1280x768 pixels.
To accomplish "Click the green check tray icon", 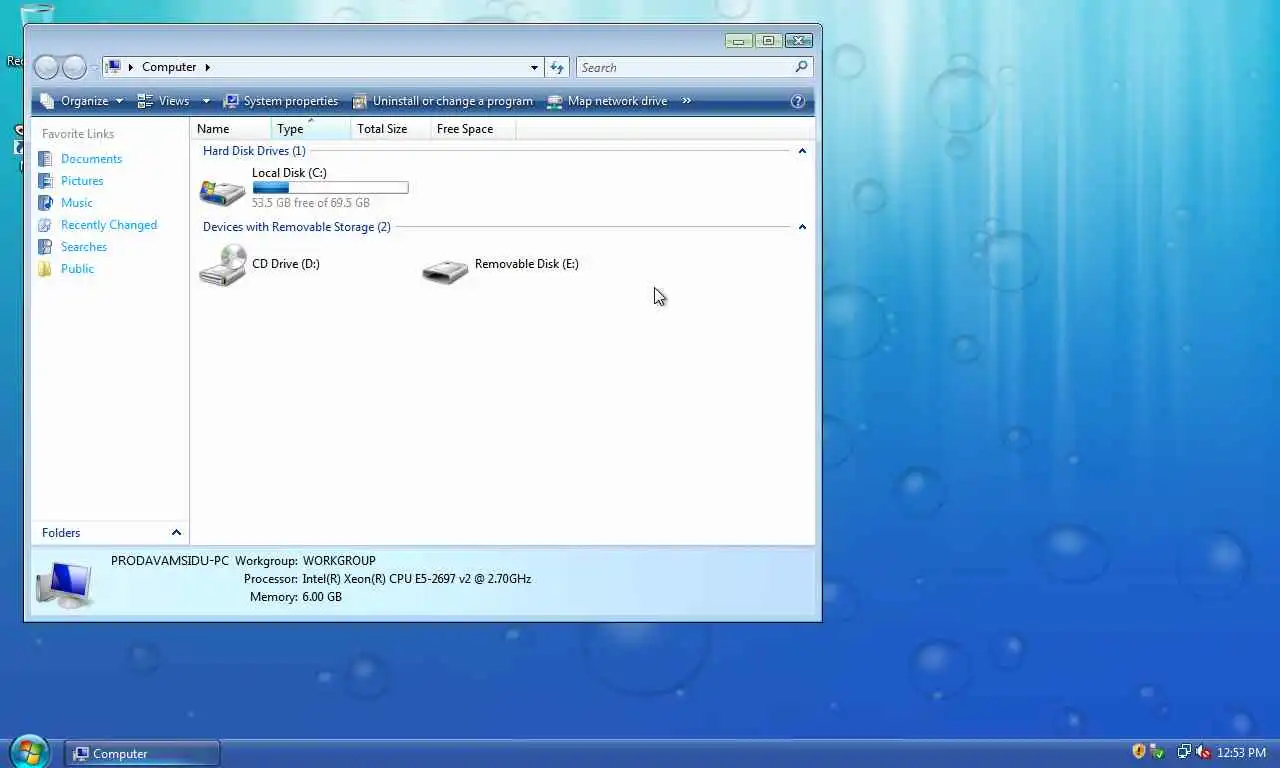I will click(1157, 752).
